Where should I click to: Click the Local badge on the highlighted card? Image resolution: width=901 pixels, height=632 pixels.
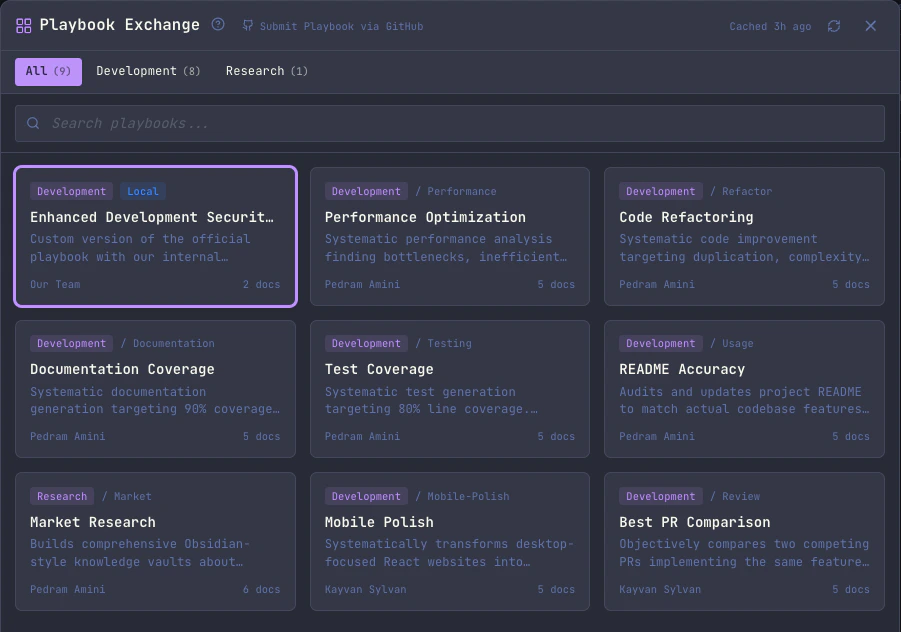point(142,191)
